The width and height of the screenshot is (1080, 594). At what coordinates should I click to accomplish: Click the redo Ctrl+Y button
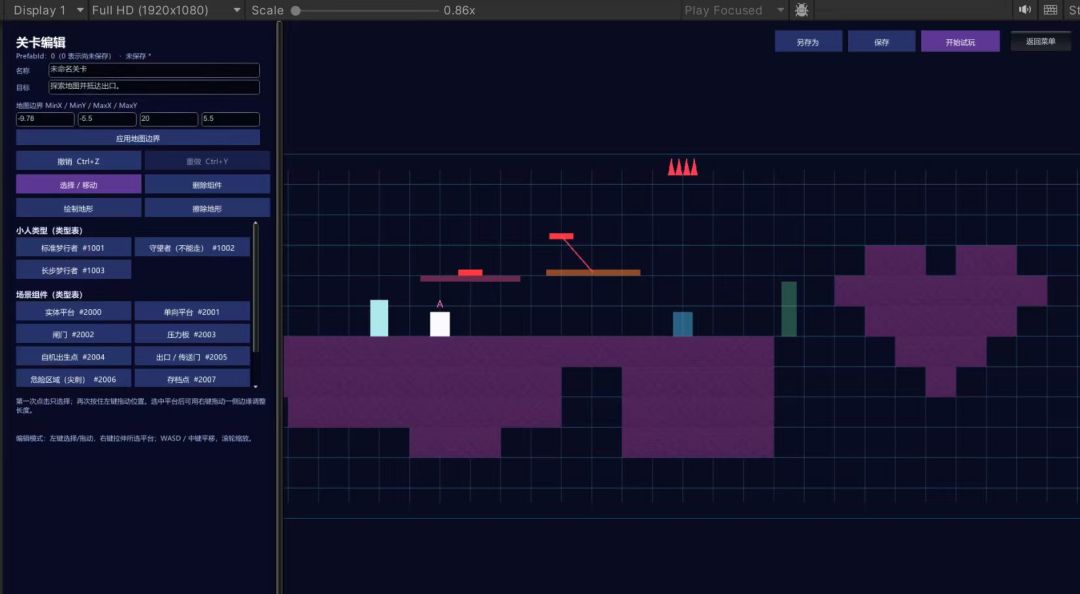207,161
